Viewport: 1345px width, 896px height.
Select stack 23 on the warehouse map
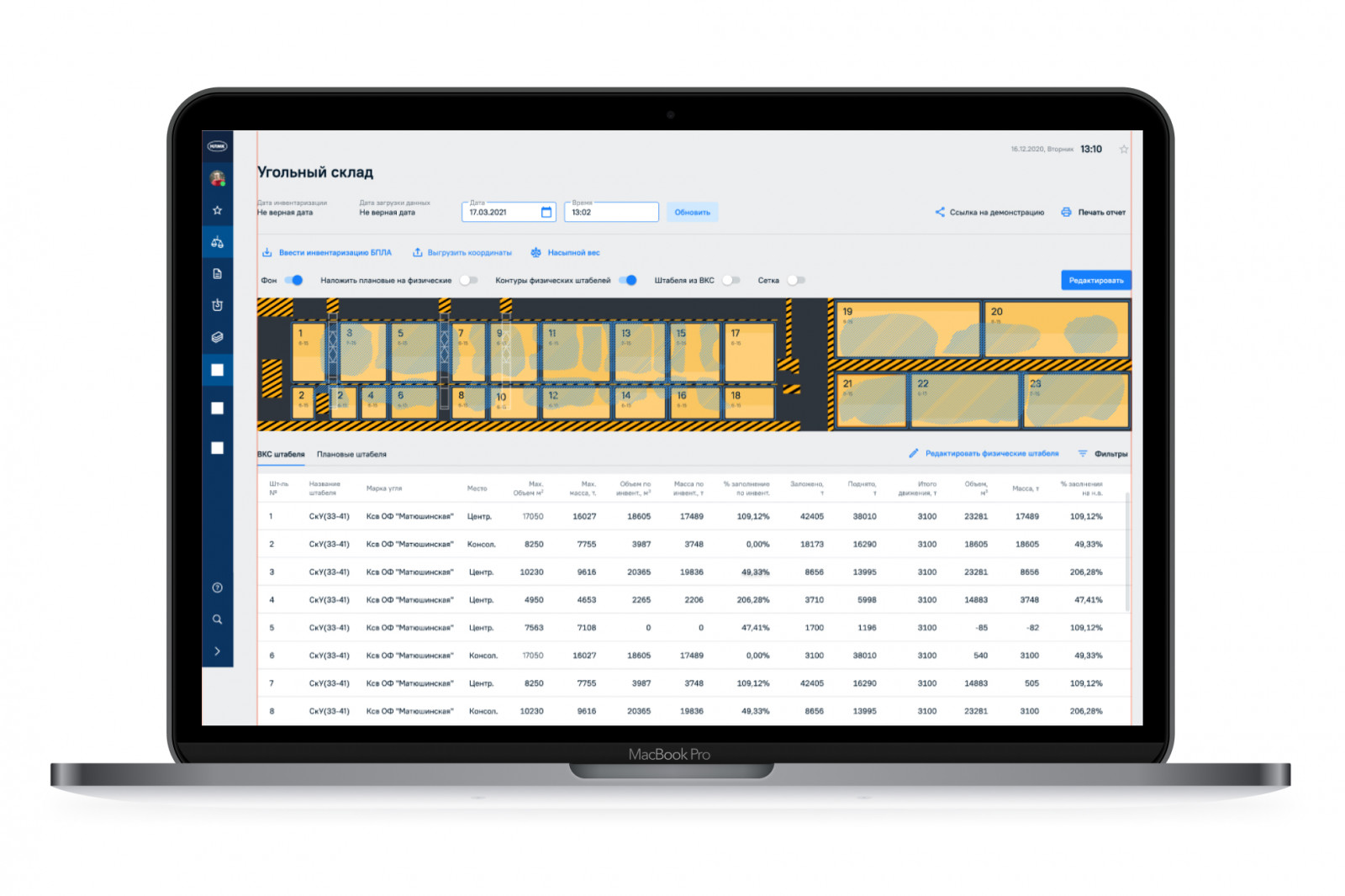(1076, 400)
